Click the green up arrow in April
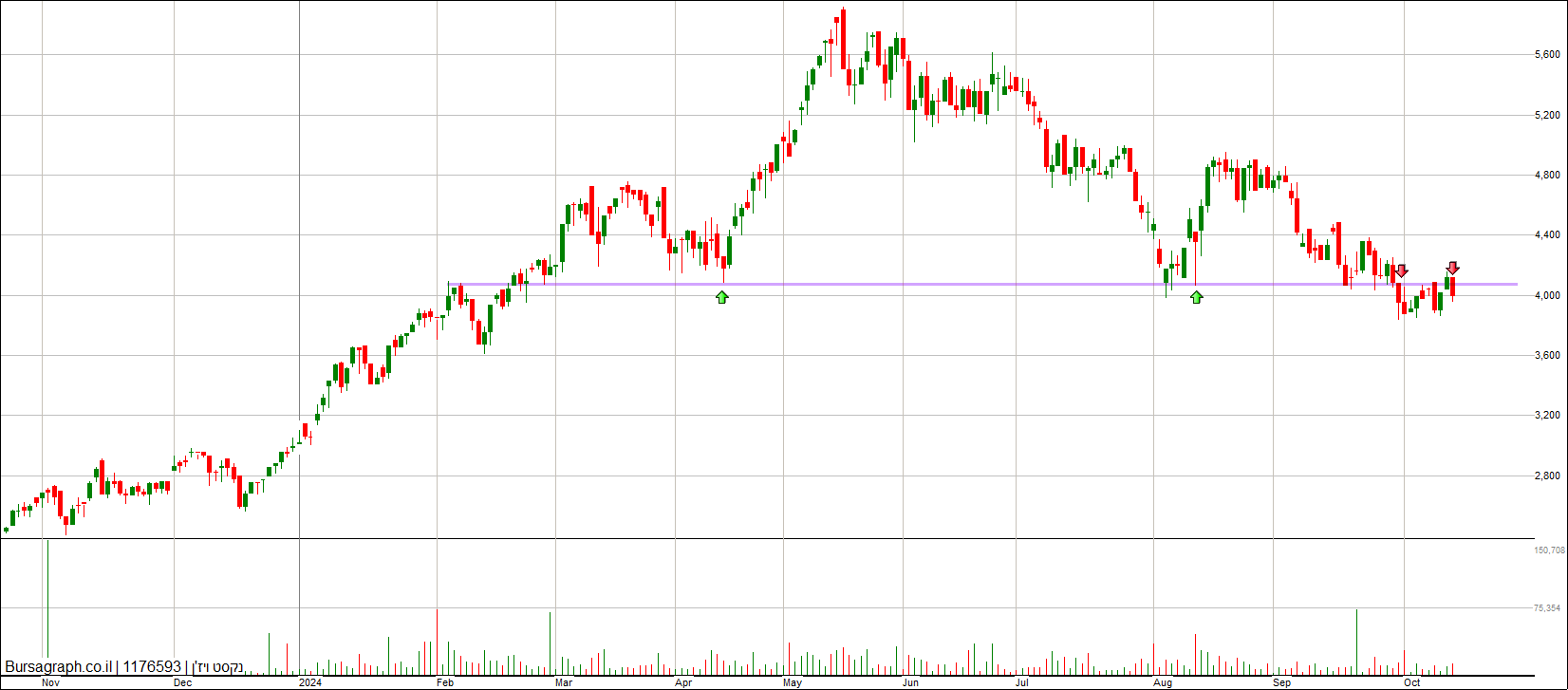This screenshot has height=690, width=1568. [x=722, y=297]
